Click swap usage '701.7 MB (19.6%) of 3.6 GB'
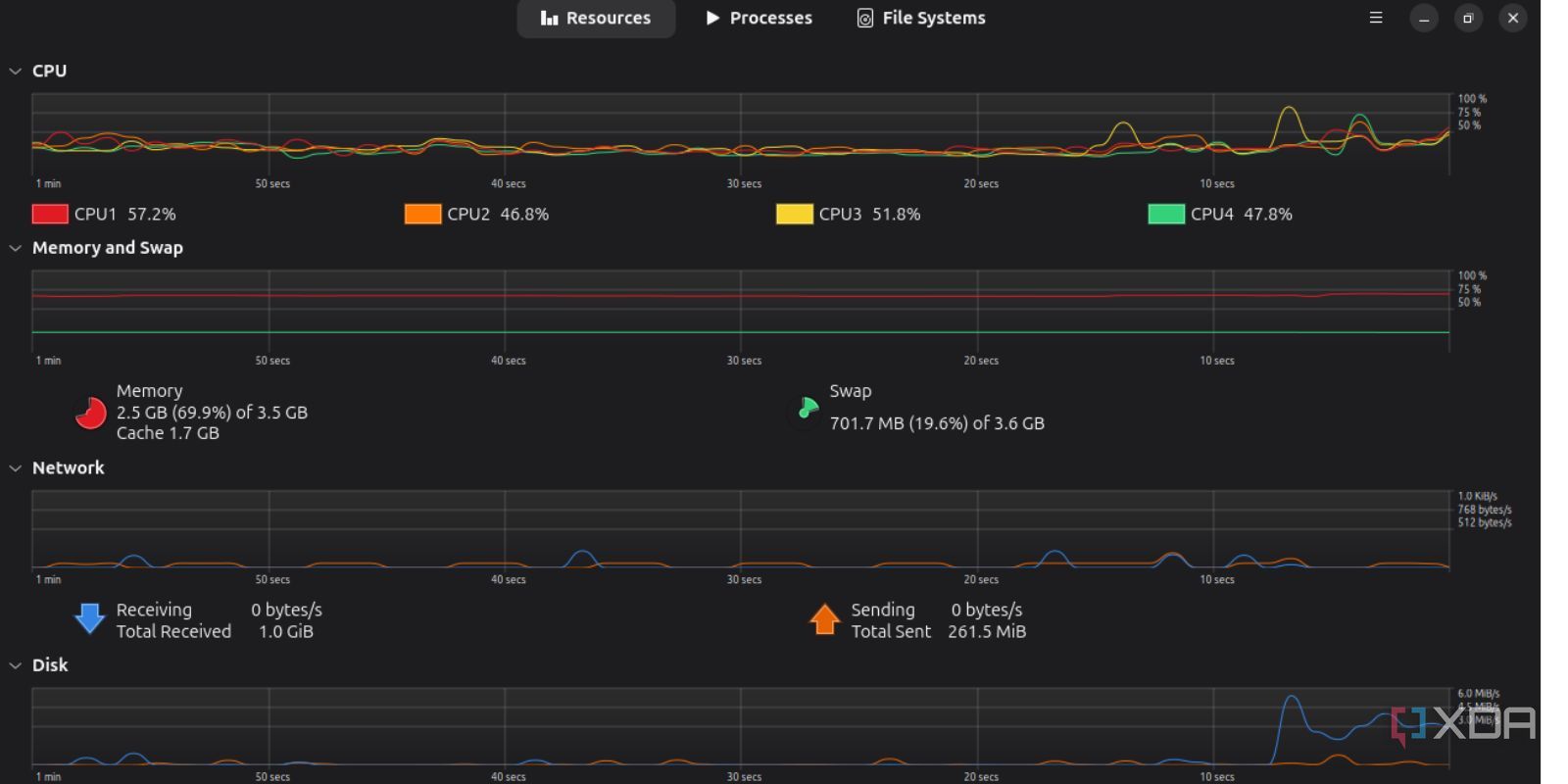 937,423
